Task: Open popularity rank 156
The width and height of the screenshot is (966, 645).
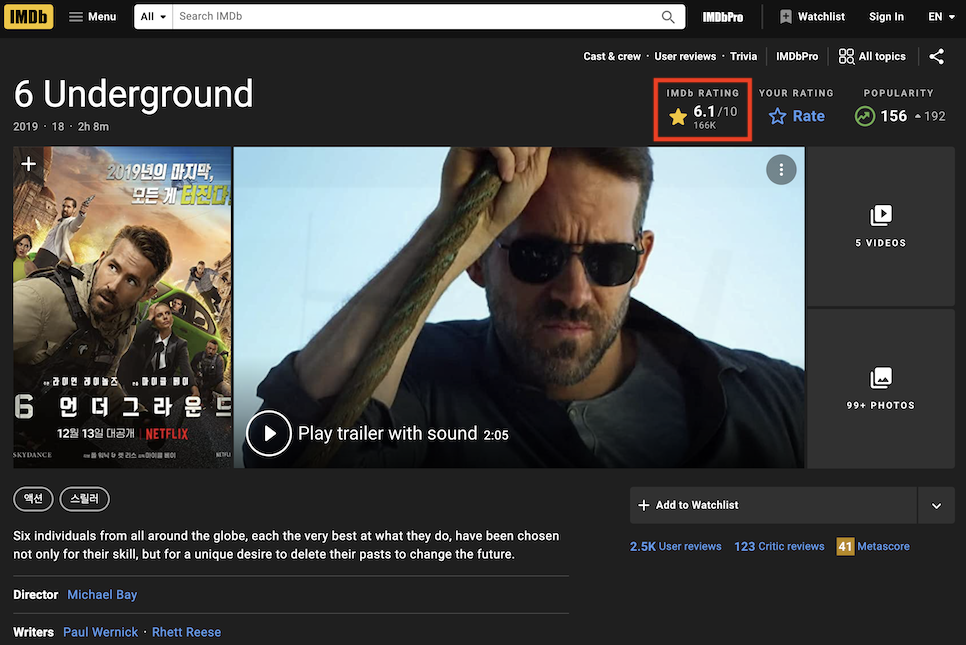Action: pyautogui.click(x=899, y=116)
